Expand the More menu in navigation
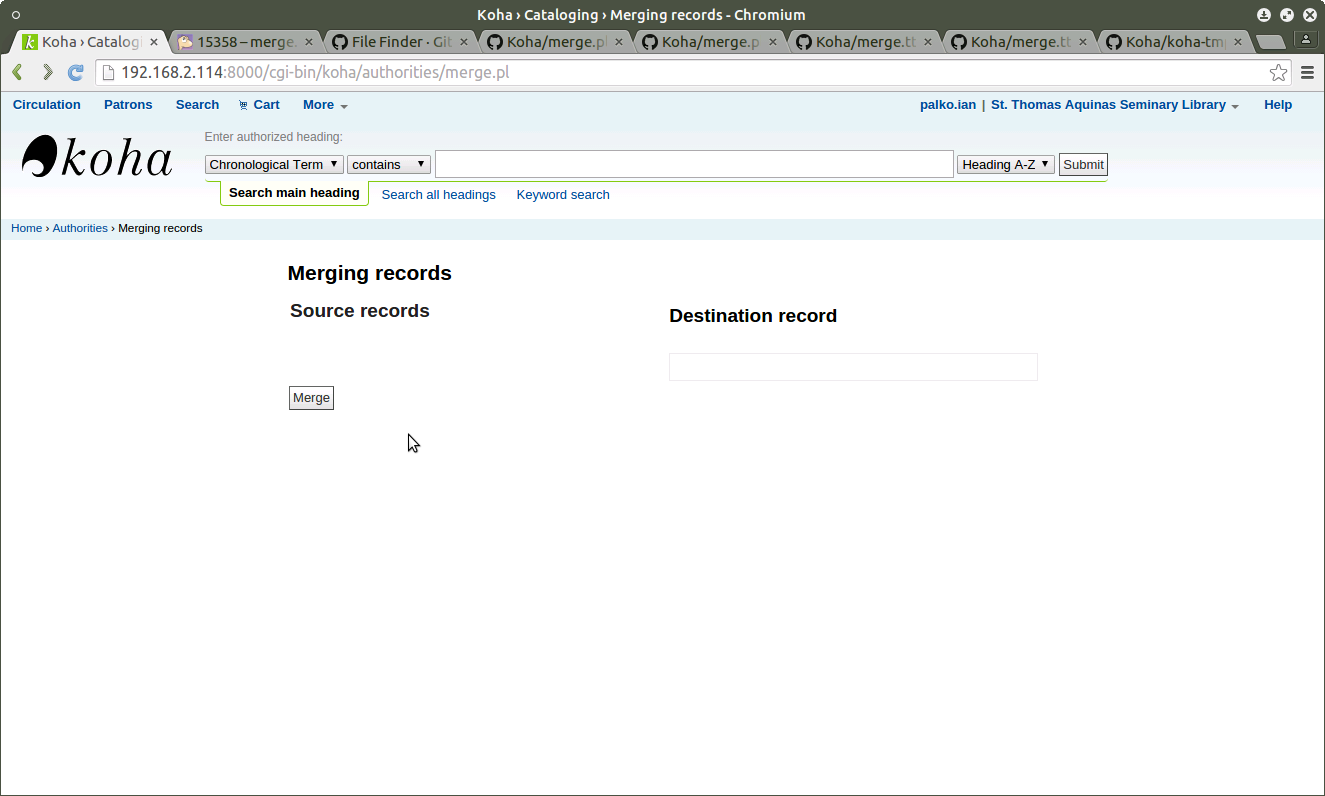Image resolution: width=1325 pixels, height=796 pixels. click(325, 105)
